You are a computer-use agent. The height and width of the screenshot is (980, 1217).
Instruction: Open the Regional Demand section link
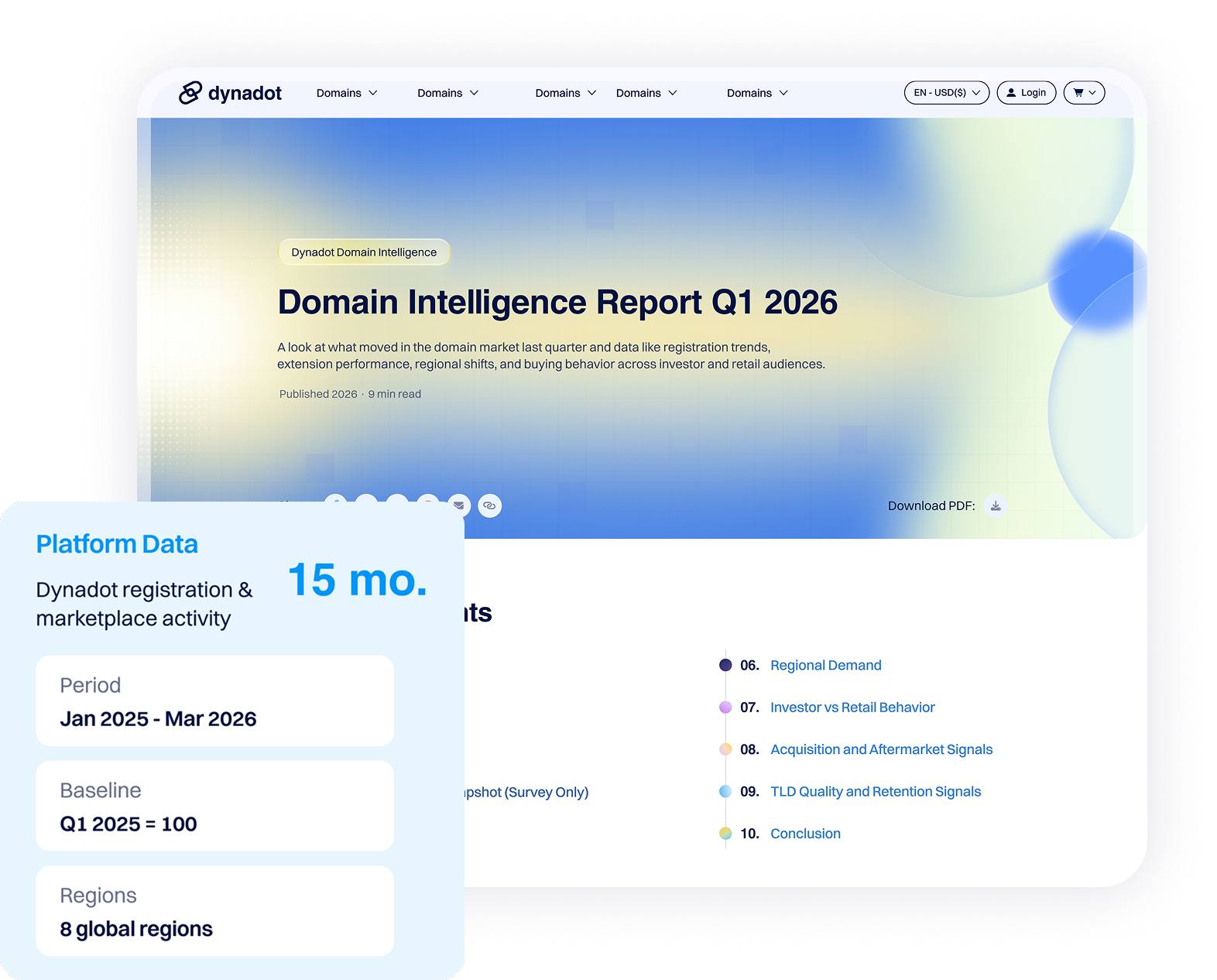[x=826, y=665]
